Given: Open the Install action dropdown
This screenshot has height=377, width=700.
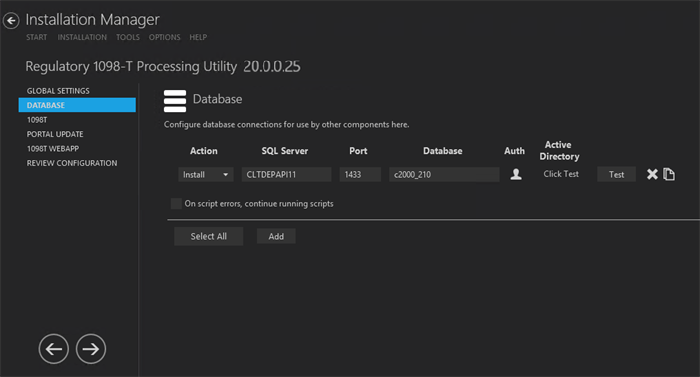Looking at the screenshot, I should (205, 175).
